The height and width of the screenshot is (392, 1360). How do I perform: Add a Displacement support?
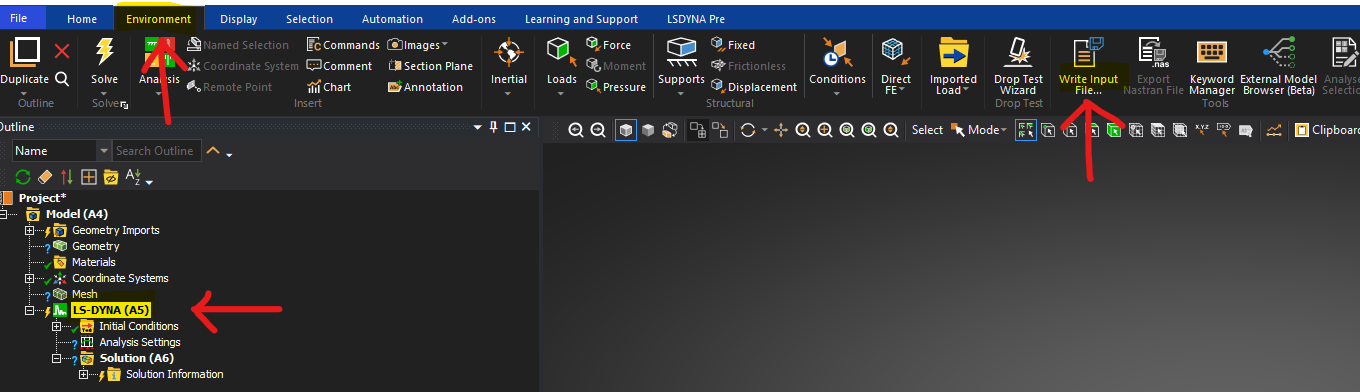[754, 87]
